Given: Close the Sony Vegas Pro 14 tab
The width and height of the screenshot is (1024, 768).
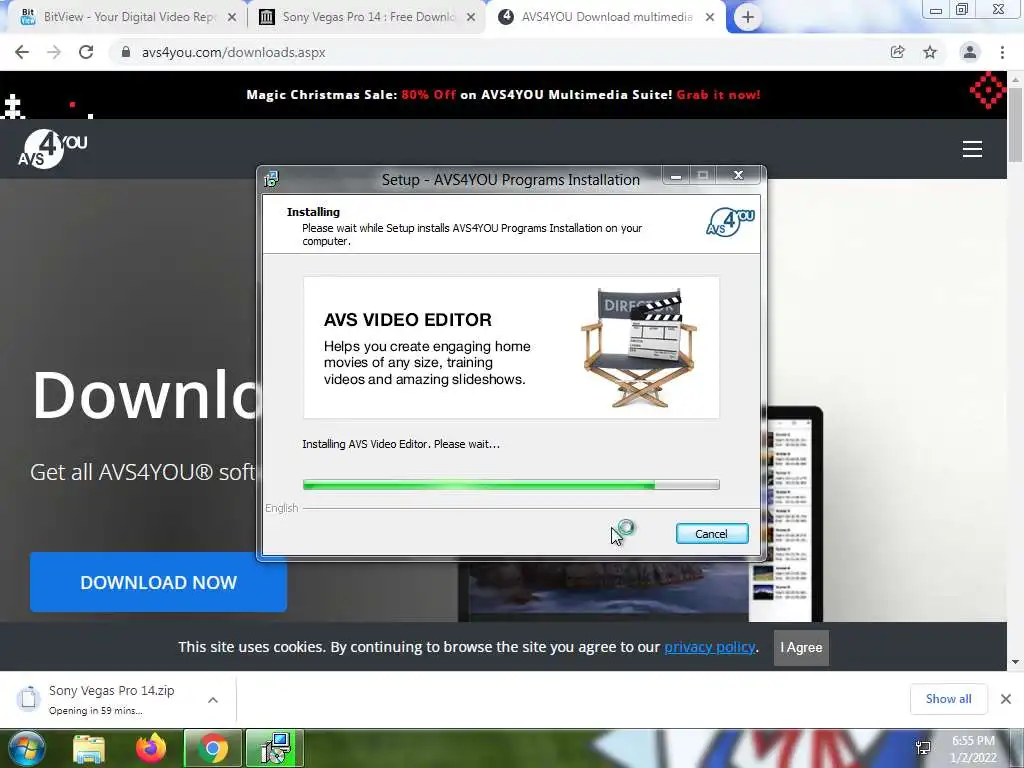Looking at the screenshot, I should [471, 18].
